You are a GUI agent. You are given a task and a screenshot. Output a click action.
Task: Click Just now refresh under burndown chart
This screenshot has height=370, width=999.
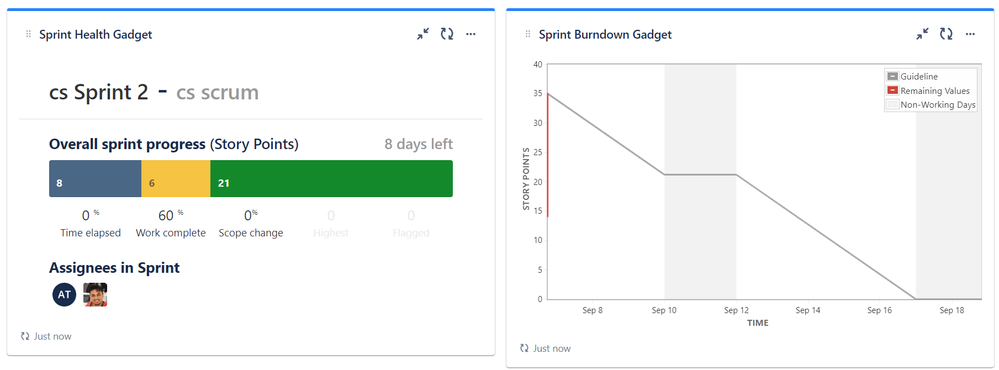click(545, 348)
